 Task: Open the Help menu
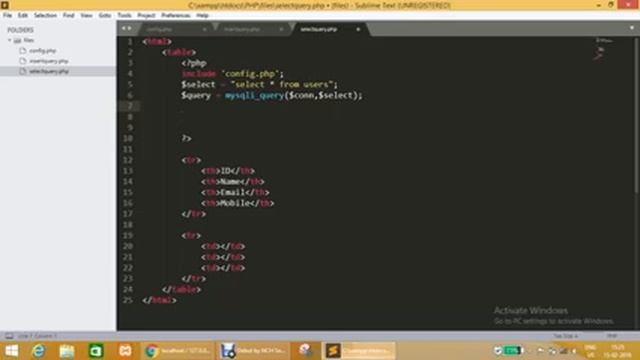202,16
